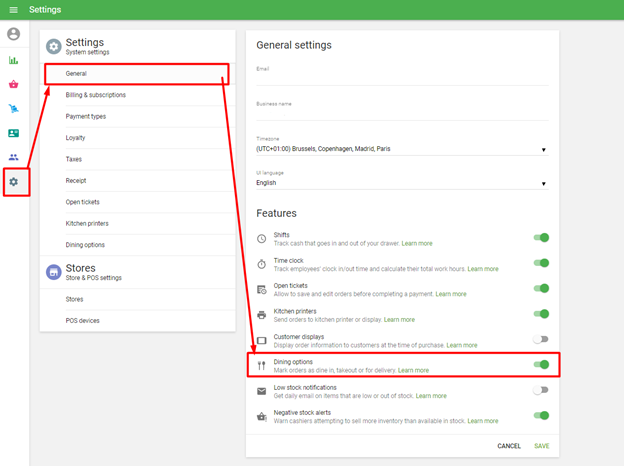Click the Business name input field
624x466 pixels.
[x=402, y=113]
